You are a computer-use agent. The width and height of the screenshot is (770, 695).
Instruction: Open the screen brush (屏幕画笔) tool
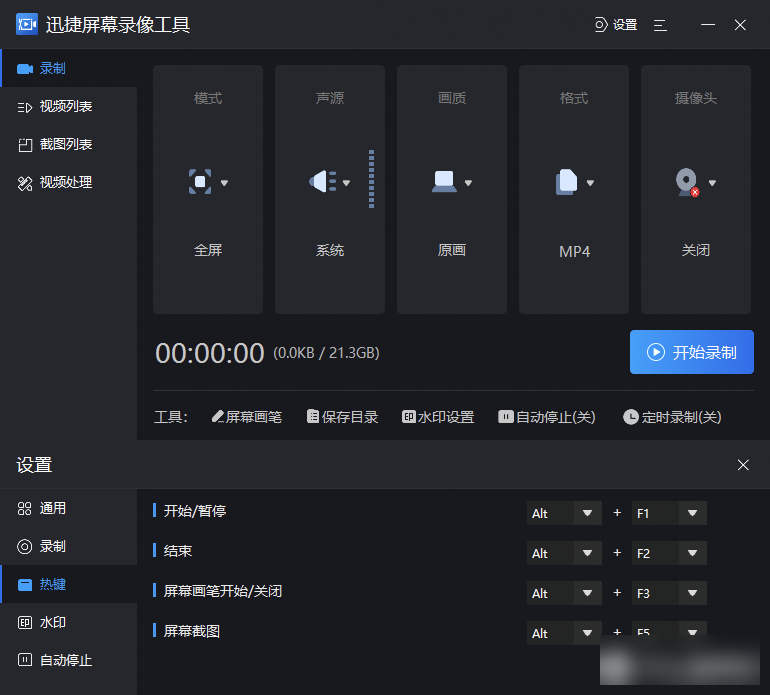(247, 417)
